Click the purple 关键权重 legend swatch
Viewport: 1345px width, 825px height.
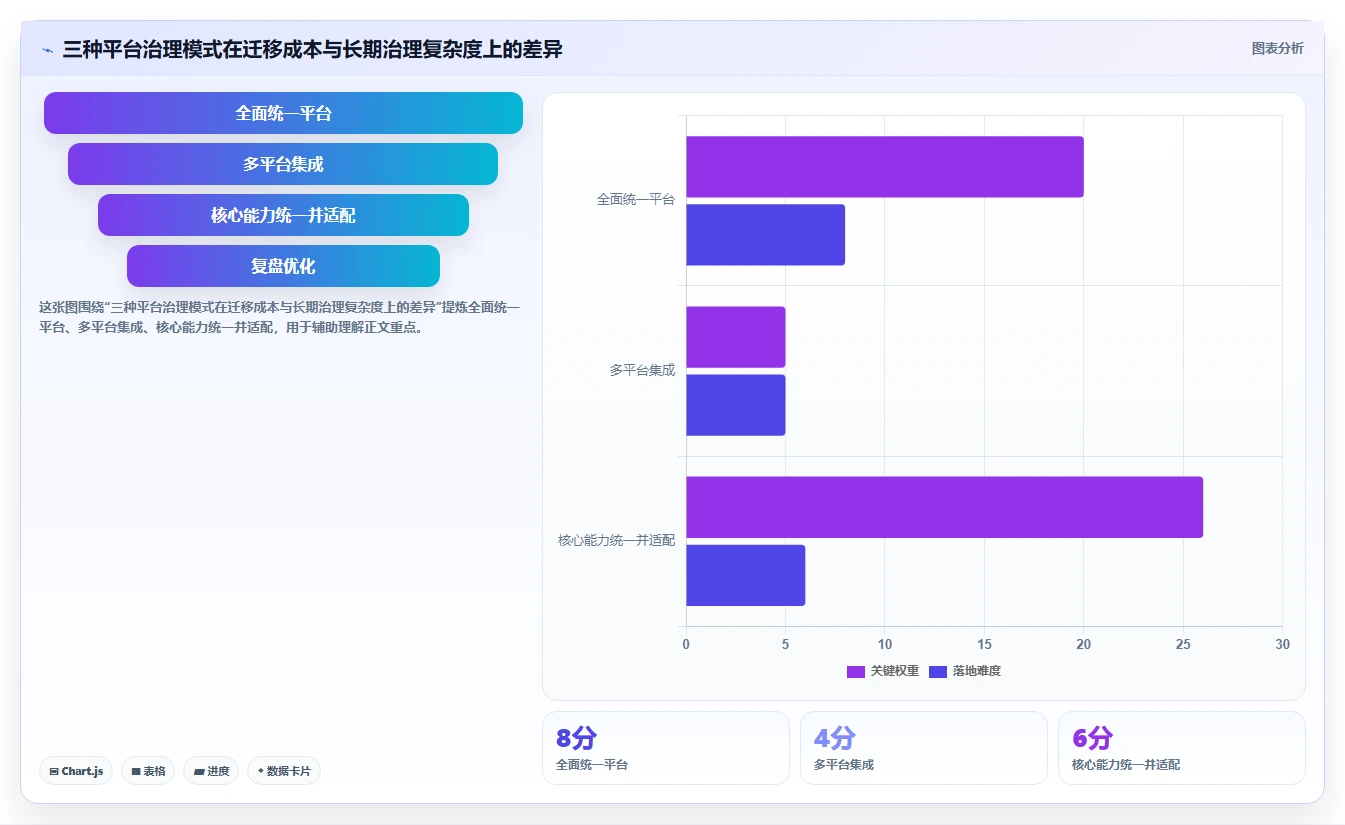tap(856, 671)
